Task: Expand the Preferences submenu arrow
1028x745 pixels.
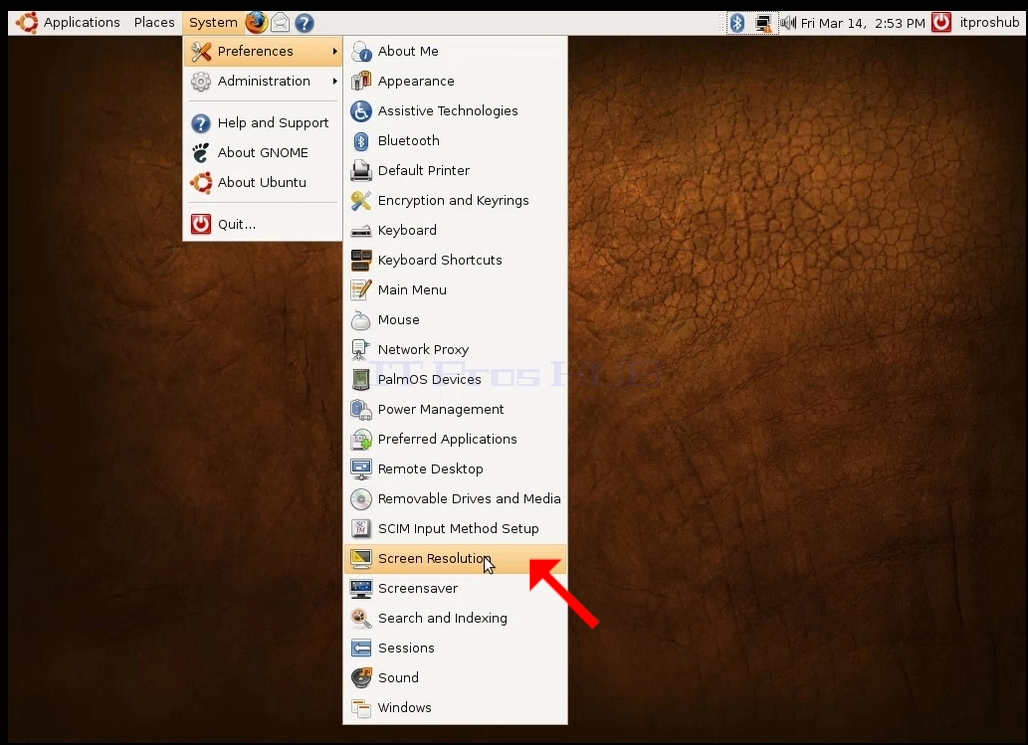Action: (x=335, y=51)
